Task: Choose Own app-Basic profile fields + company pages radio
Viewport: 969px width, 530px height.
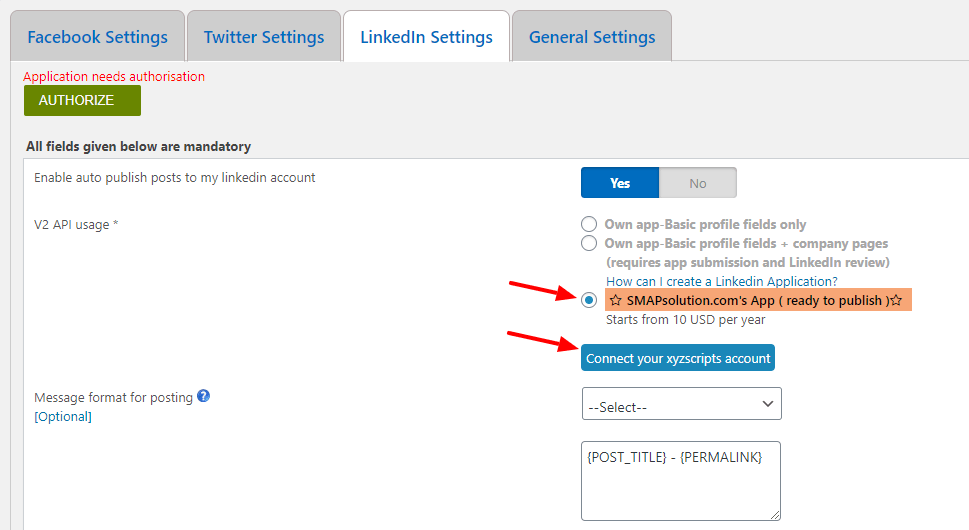Action: 589,243
